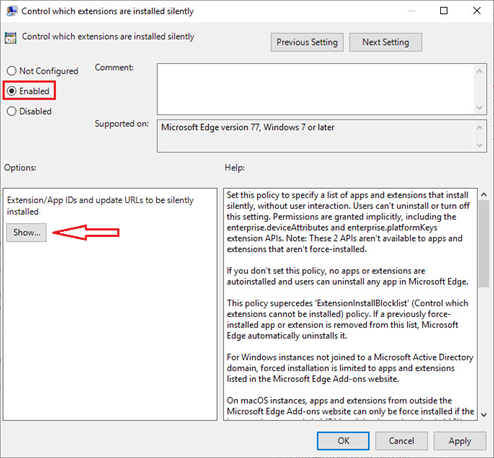Click the Cancel button
The width and height of the screenshot is (494, 458).
tap(401, 441)
